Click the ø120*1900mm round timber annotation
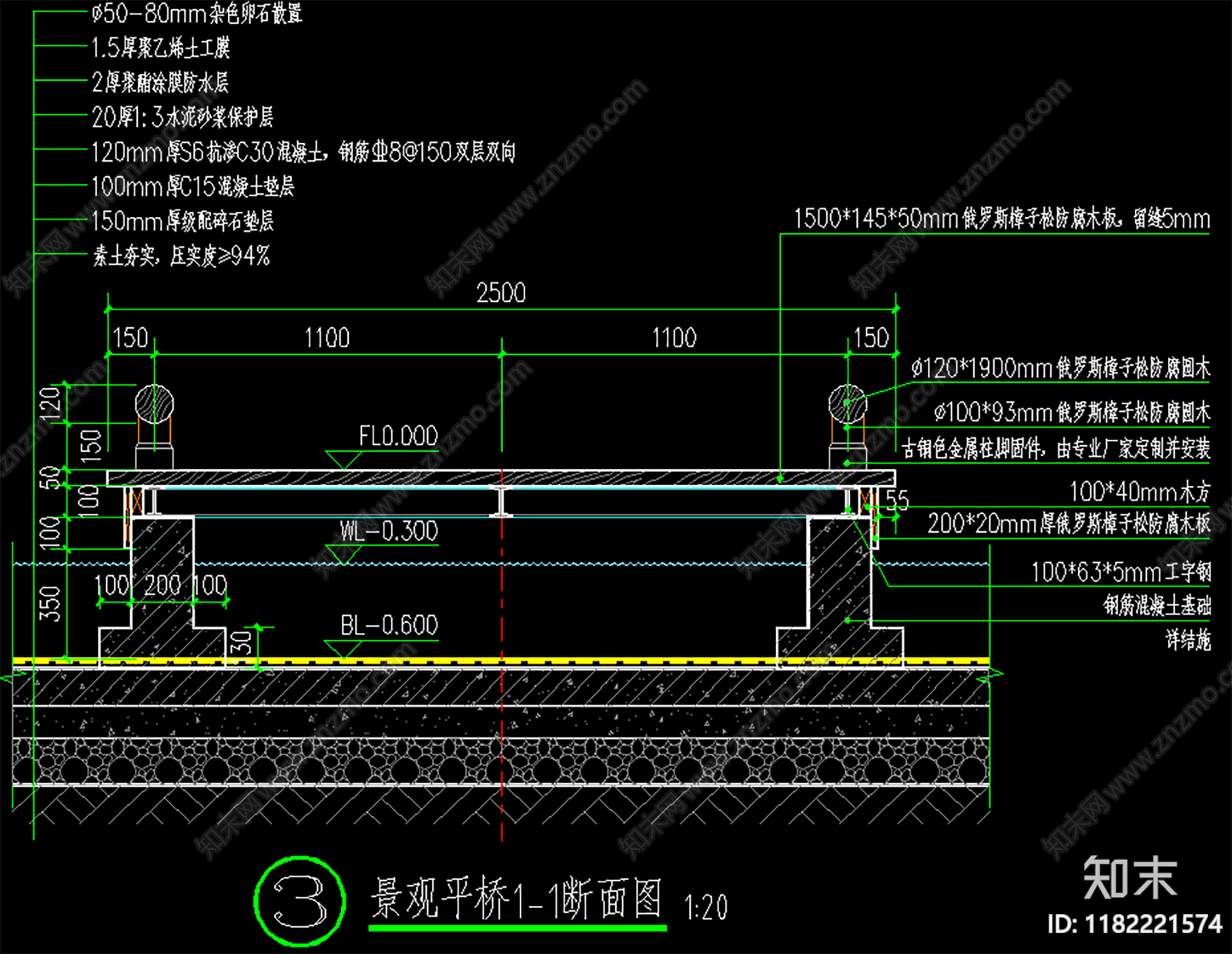Image resolution: width=1232 pixels, height=954 pixels. coord(1061,368)
